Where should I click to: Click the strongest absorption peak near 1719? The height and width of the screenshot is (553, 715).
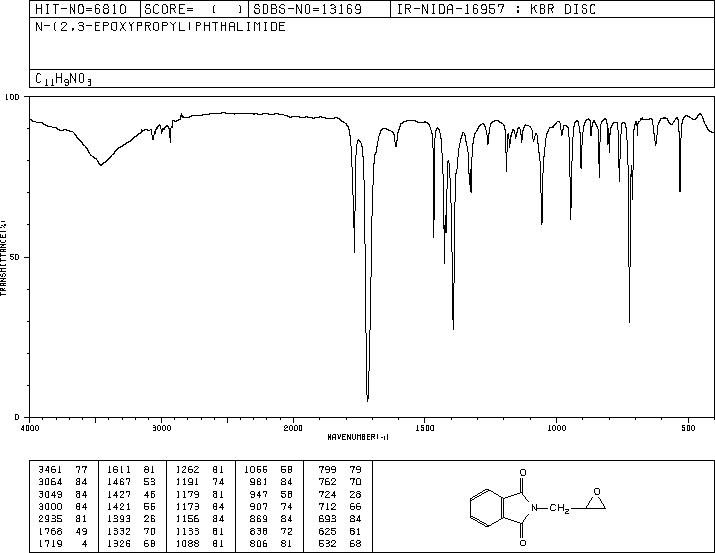pyautogui.click(x=368, y=399)
